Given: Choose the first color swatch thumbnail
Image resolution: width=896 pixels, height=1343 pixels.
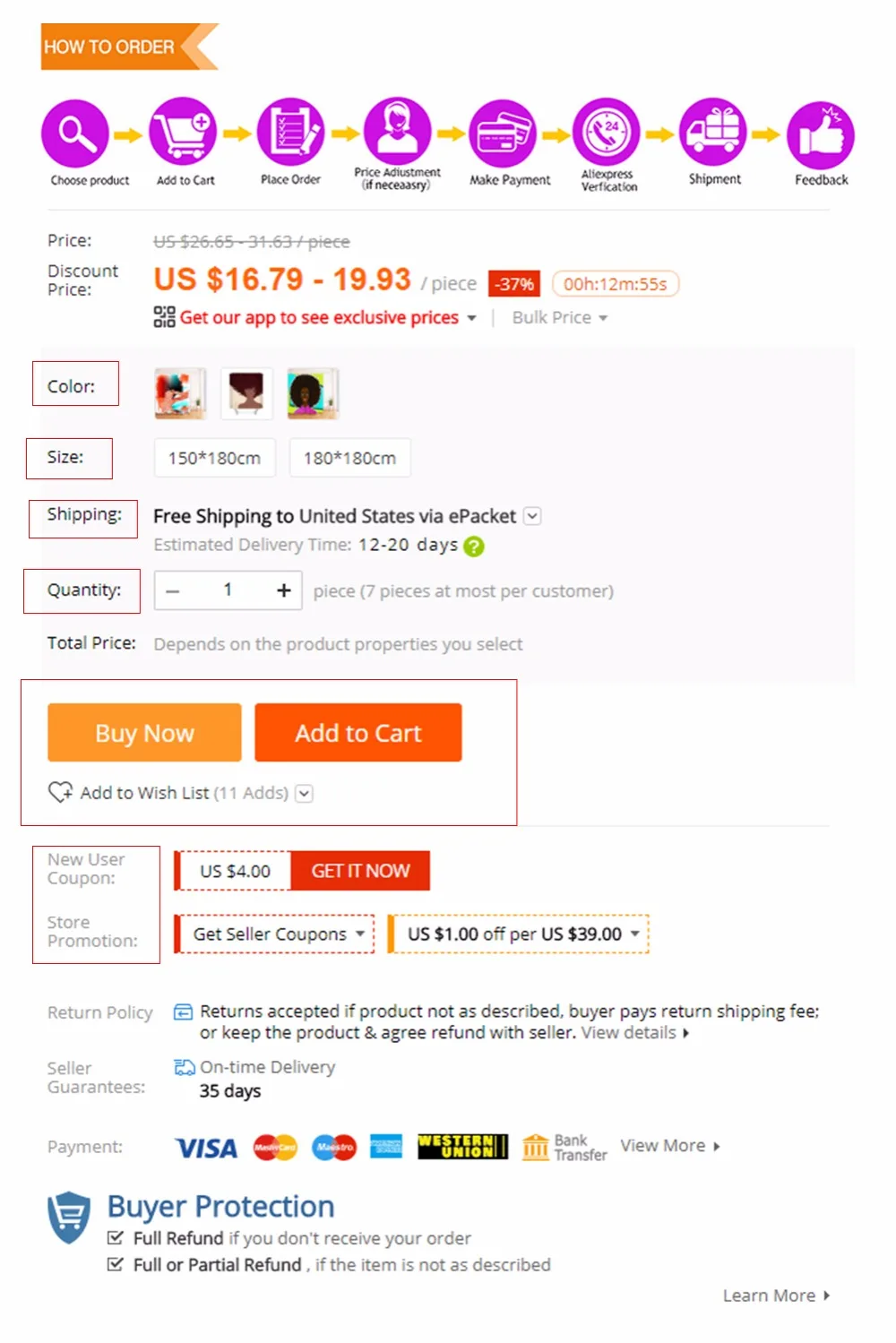Looking at the screenshot, I should click(180, 393).
